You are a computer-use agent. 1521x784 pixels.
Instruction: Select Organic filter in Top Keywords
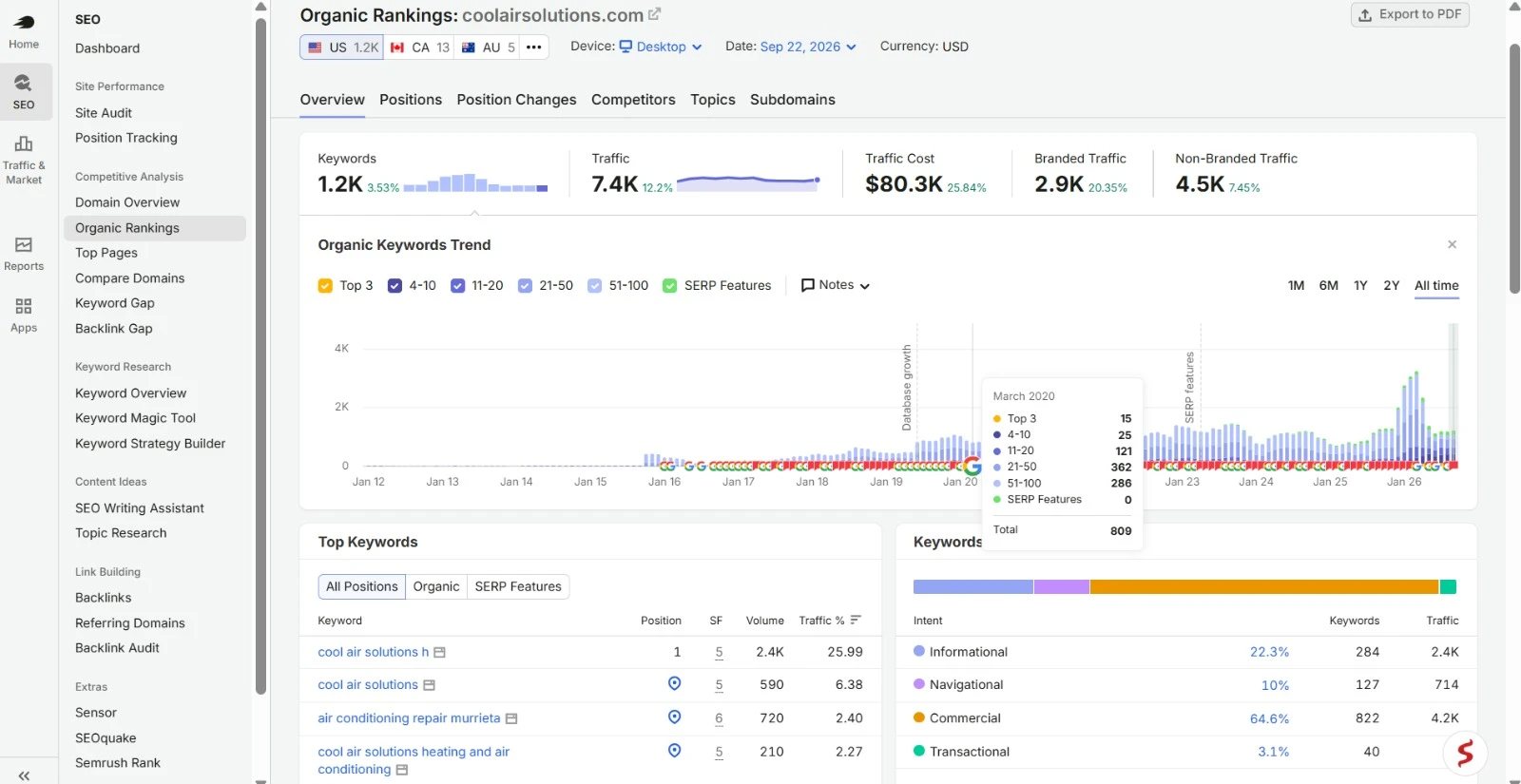[436, 586]
